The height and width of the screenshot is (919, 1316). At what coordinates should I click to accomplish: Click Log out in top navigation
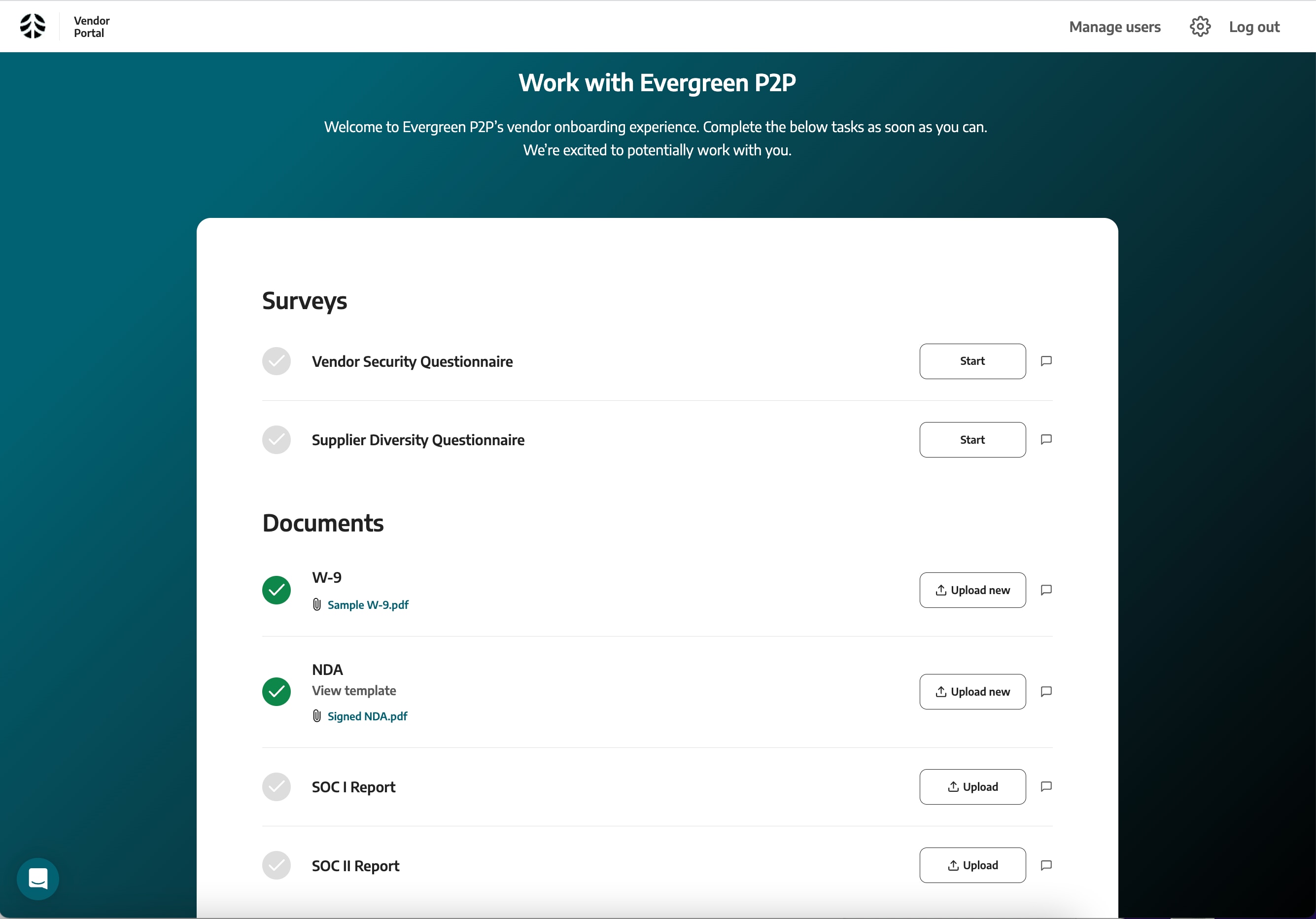pyautogui.click(x=1253, y=27)
